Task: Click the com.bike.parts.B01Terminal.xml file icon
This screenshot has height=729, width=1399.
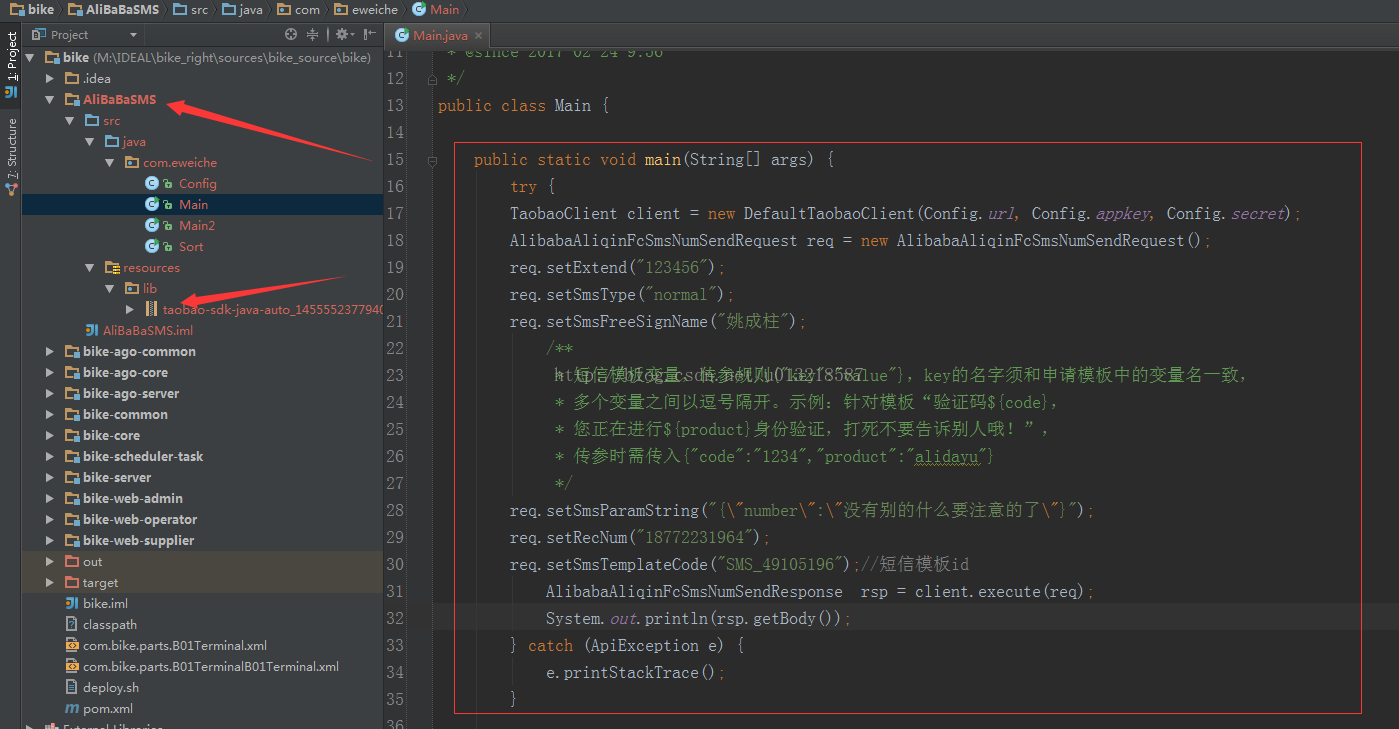Action: [72, 645]
